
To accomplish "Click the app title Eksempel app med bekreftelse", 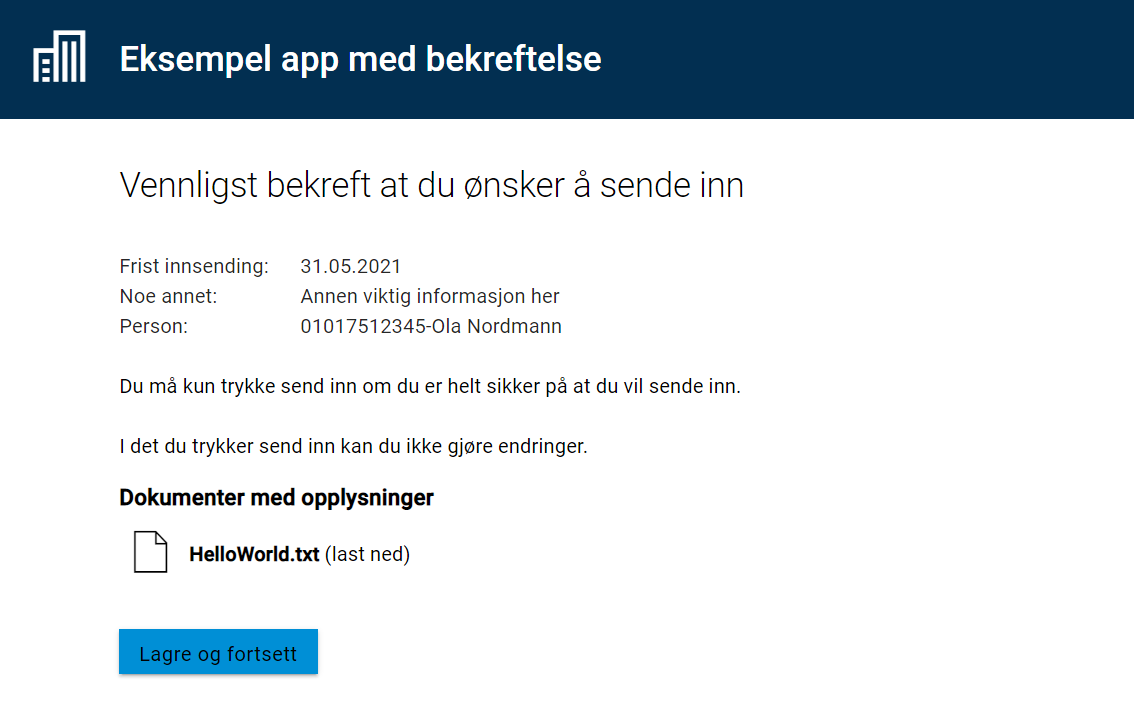I will point(360,59).
